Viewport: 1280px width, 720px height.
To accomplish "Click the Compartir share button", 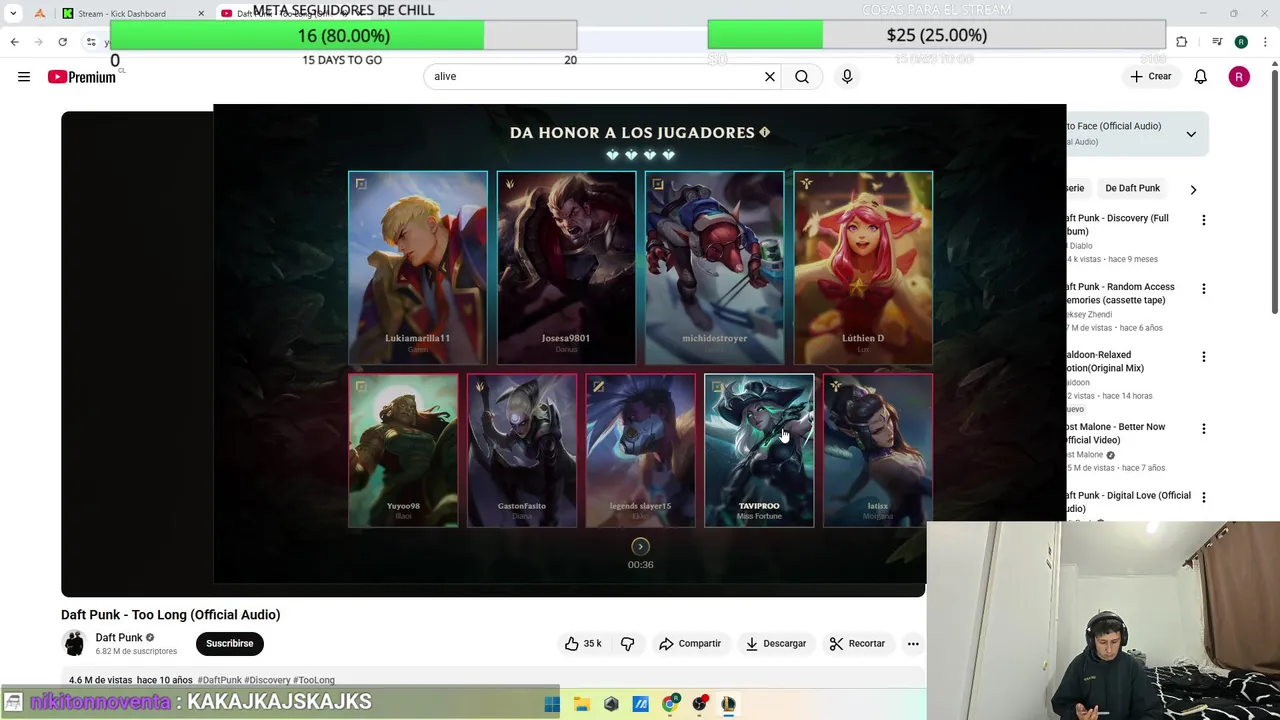I will point(689,644).
